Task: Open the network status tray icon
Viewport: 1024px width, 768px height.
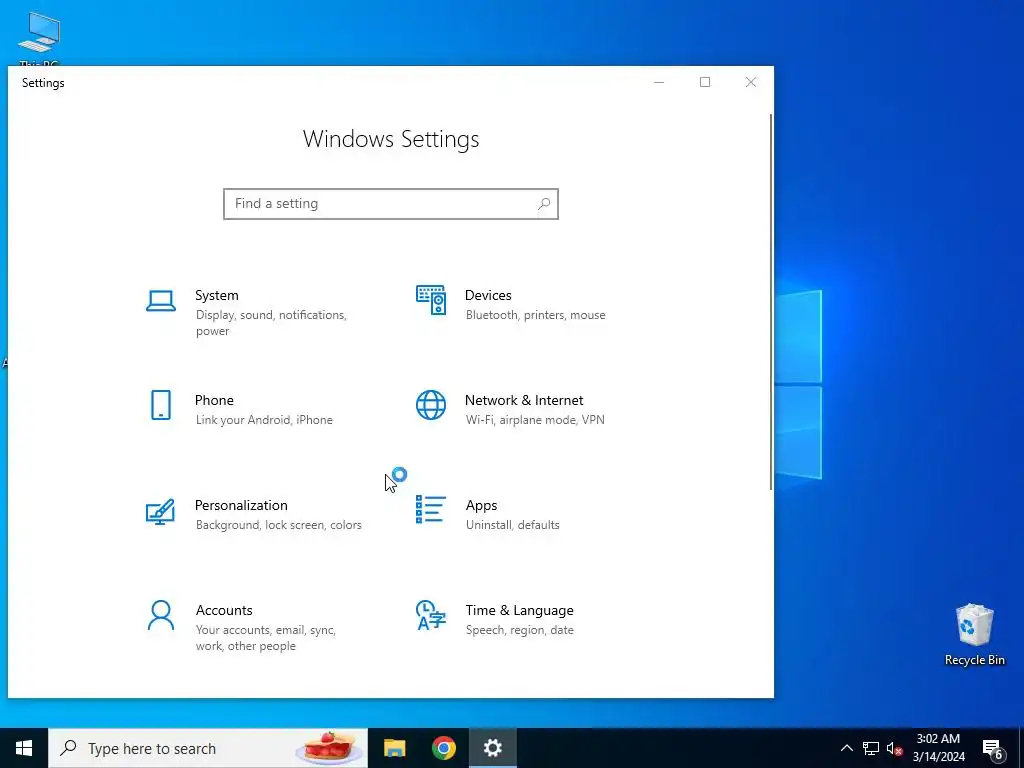Action: (871, 748)
